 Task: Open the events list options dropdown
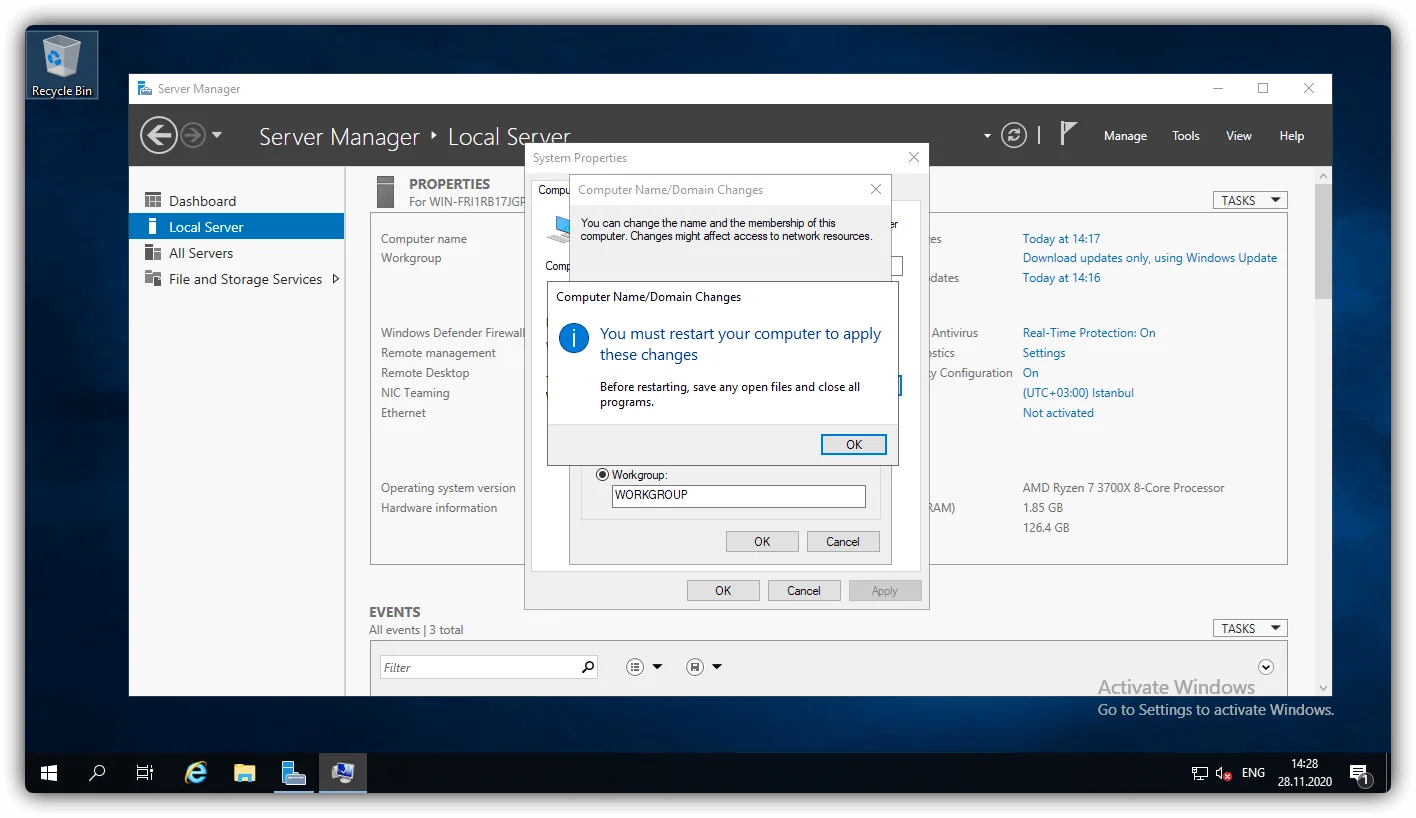pyautogui.click(x=644, y=667)
